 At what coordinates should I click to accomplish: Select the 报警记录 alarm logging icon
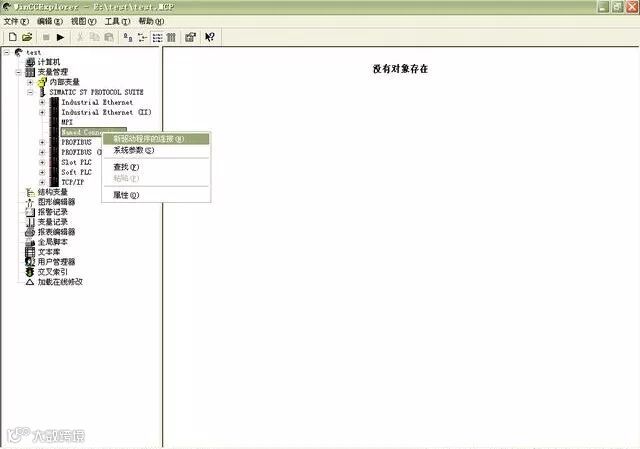coord(30,212)
